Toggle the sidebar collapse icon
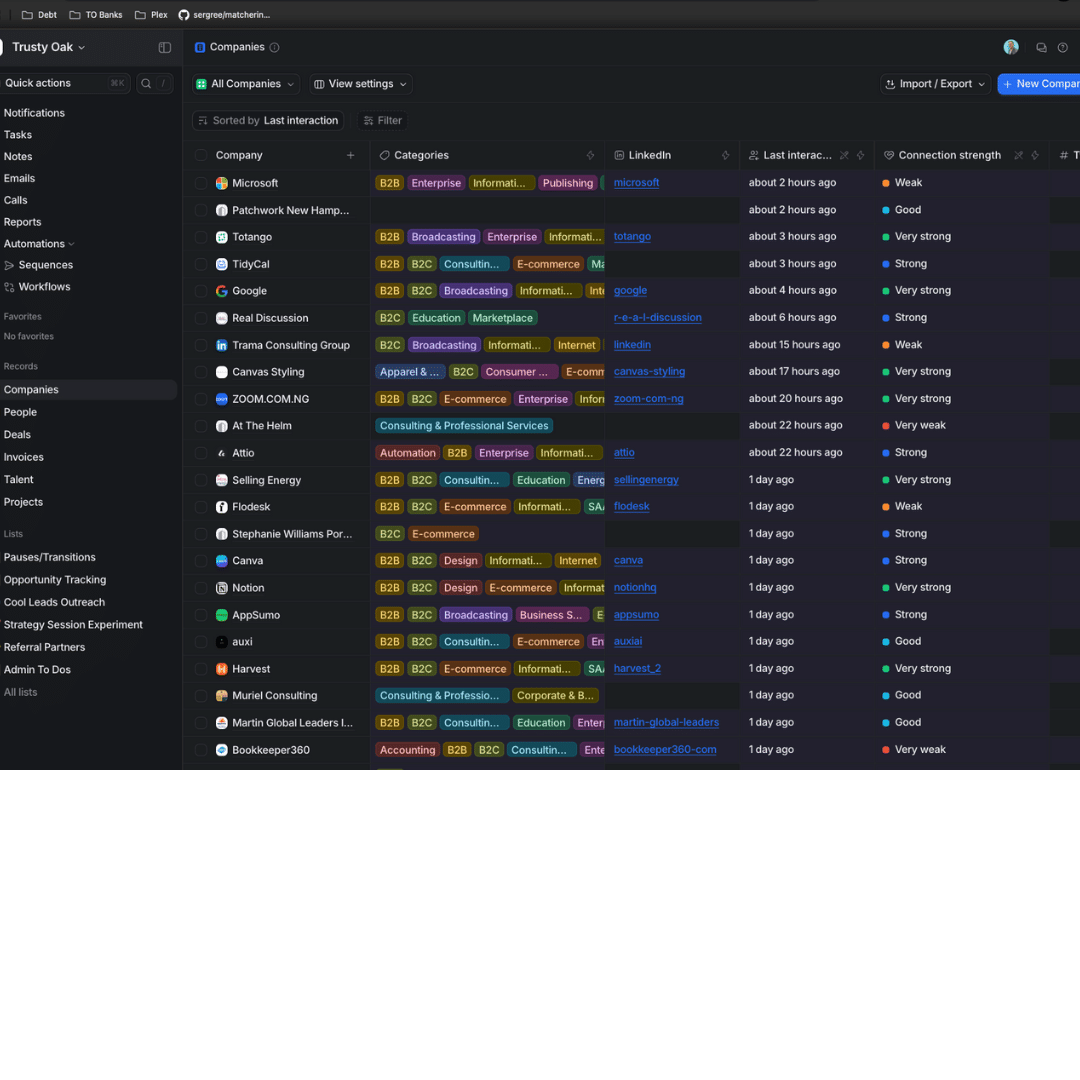This screenshot has width=1080, height=1080. click(165, 48)
